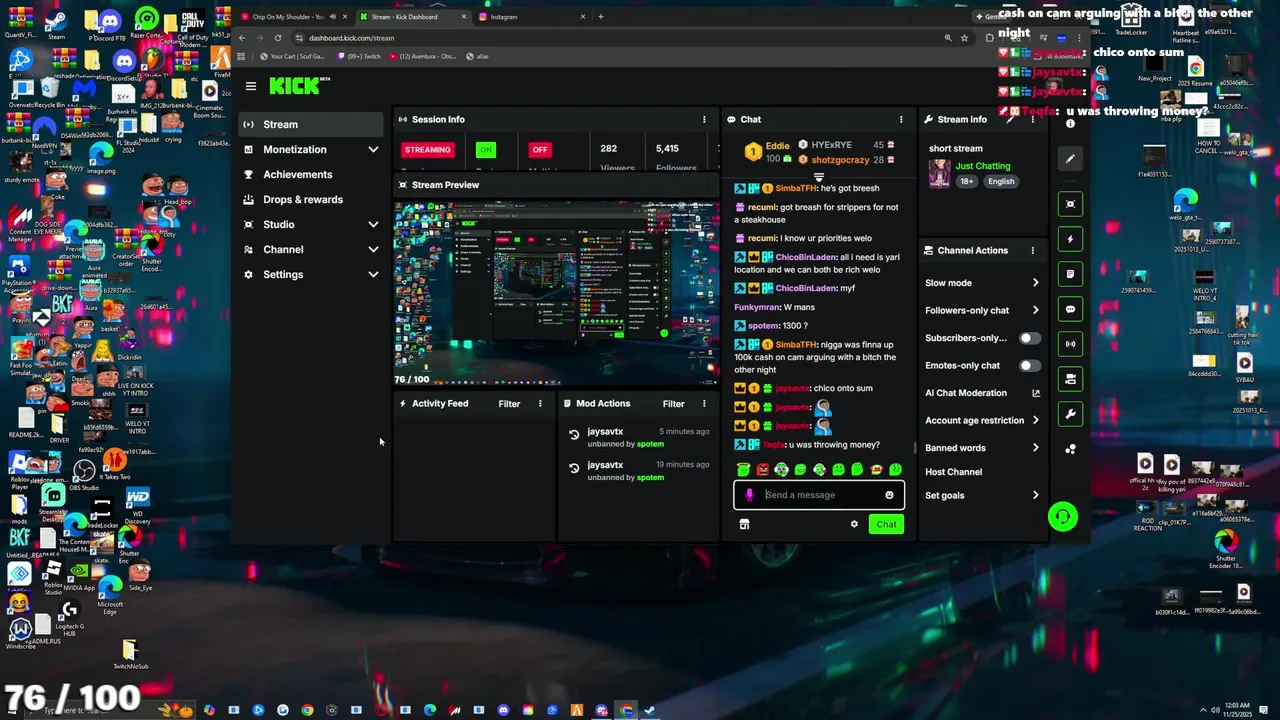Image resolution: width=1280 pixels, height=720 pixels.
Task: Toggle the Session Info broadcast widget
Action: click(x=1070, y=344)
